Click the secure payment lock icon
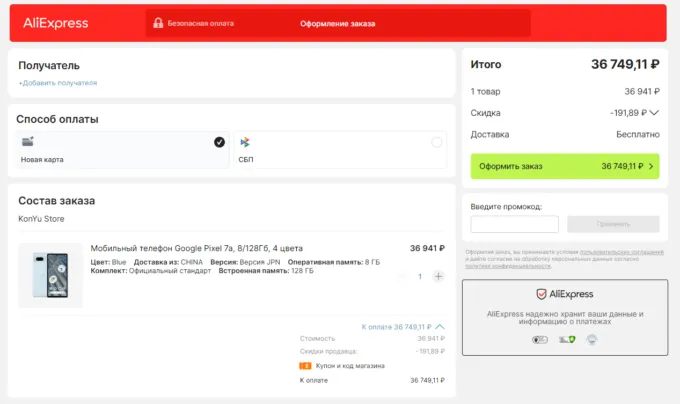Screen dimensions: 680x404 click(156, 23)
